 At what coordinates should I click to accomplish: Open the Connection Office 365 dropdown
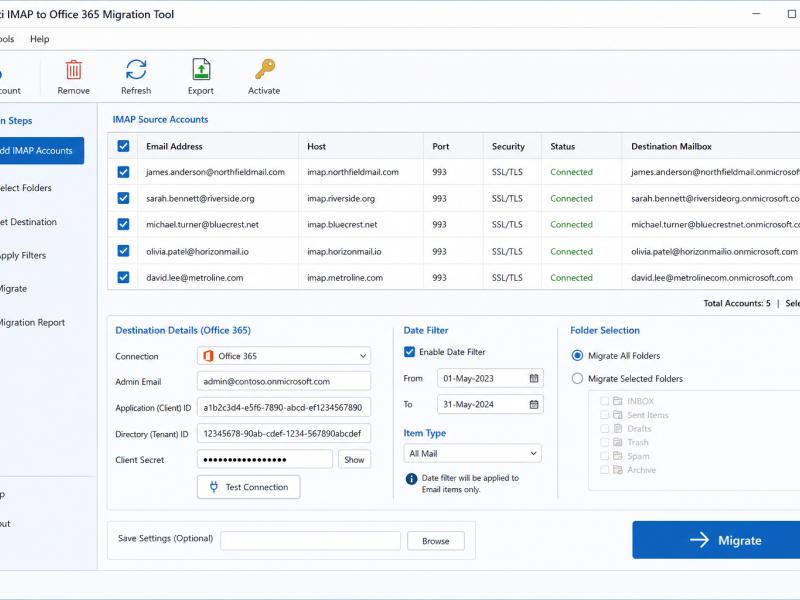[x=284, y=356]
